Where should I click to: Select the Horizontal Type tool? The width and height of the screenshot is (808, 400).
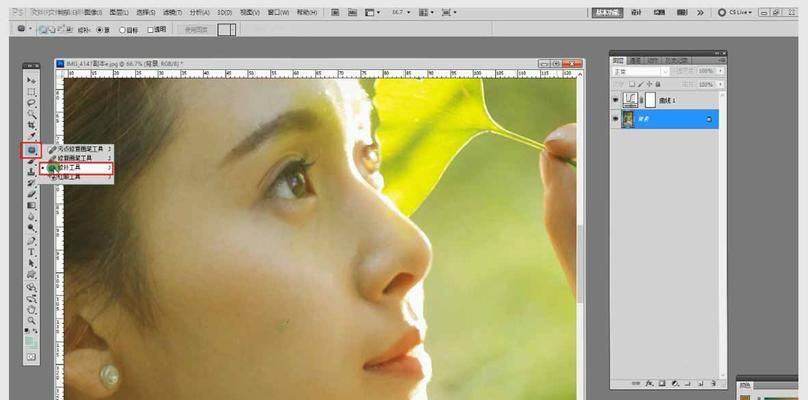pos(32,252)
